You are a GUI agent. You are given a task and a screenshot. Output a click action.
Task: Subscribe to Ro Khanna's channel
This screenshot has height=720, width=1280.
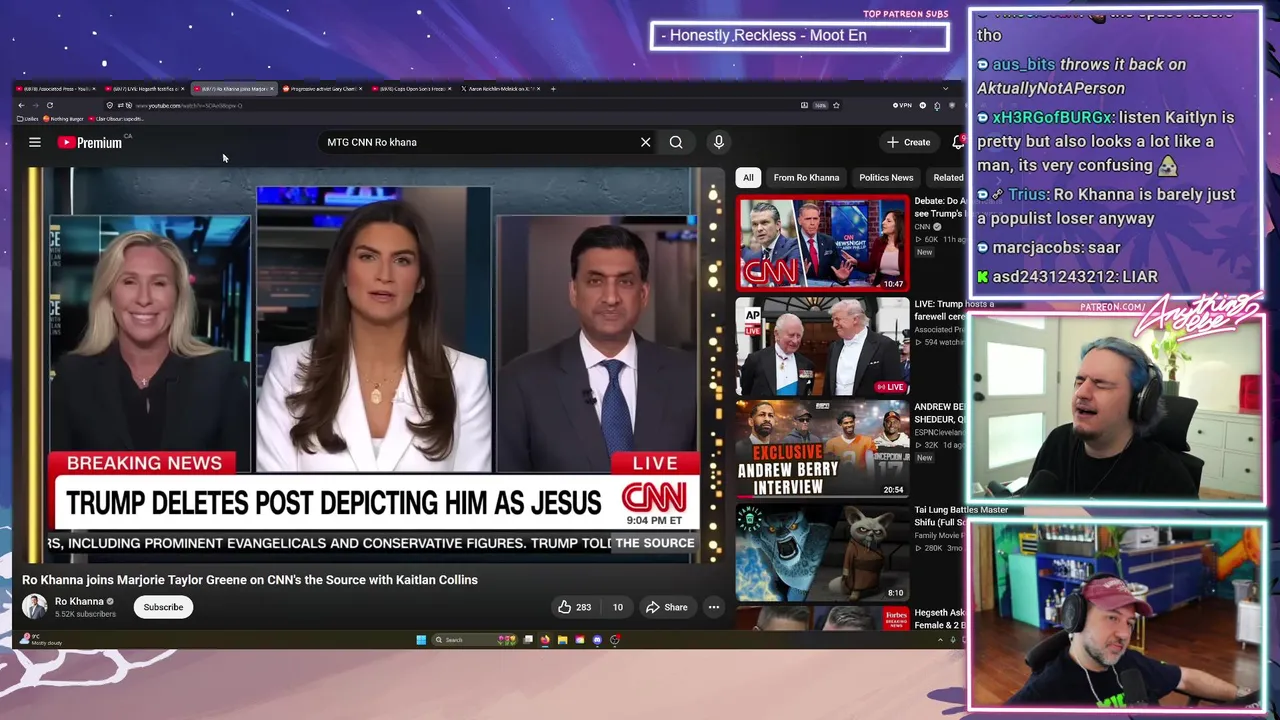(163, 607)
